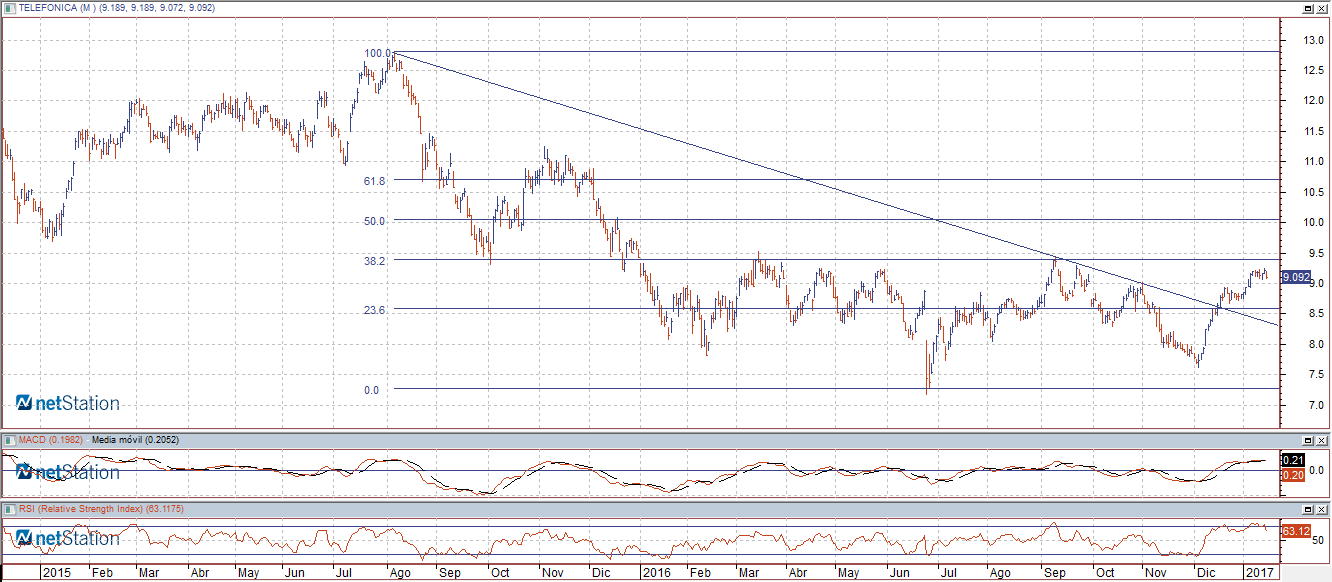Screen dimensions: 1332x582
Task: Click the TELEFONICA panel icon
Action: coord(9,8)
